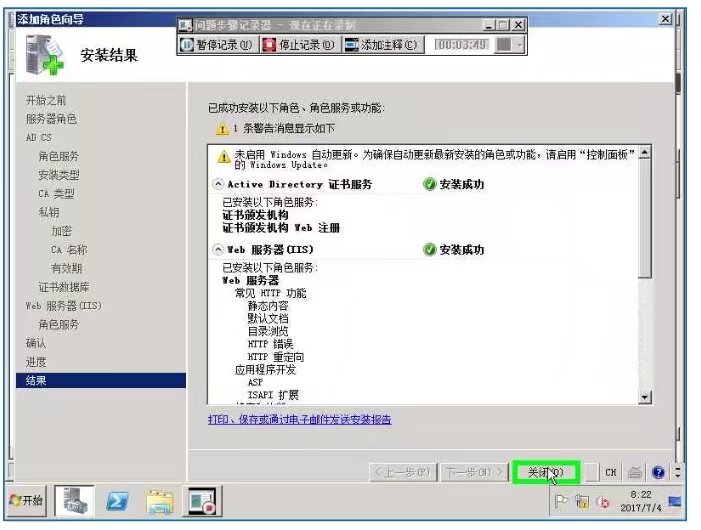
Task: Click the recorder timer 00:03:49
Action: click(463, 45)
